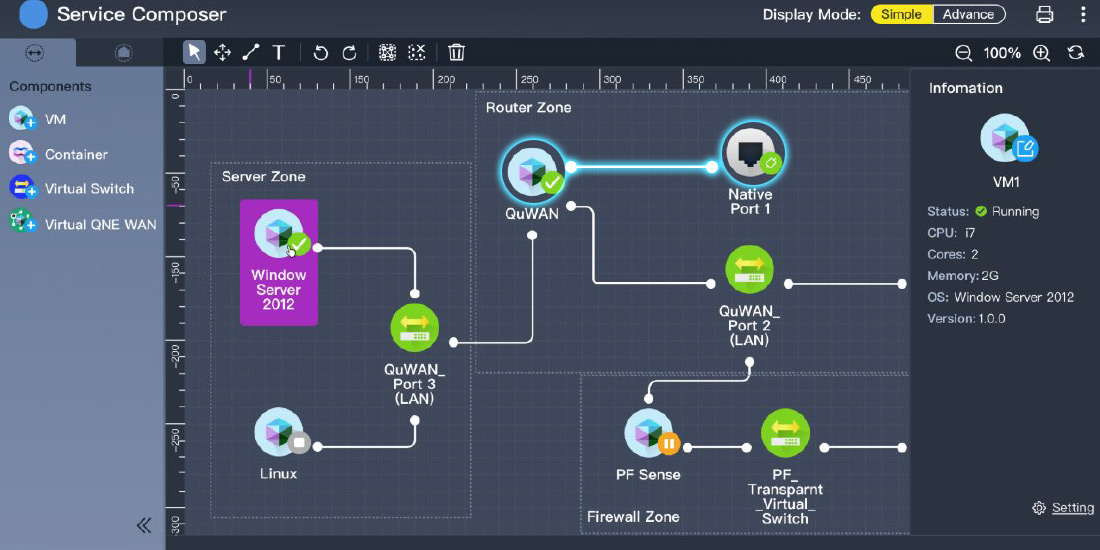
Task: Select the Text tool
Action: pos(279,52)
